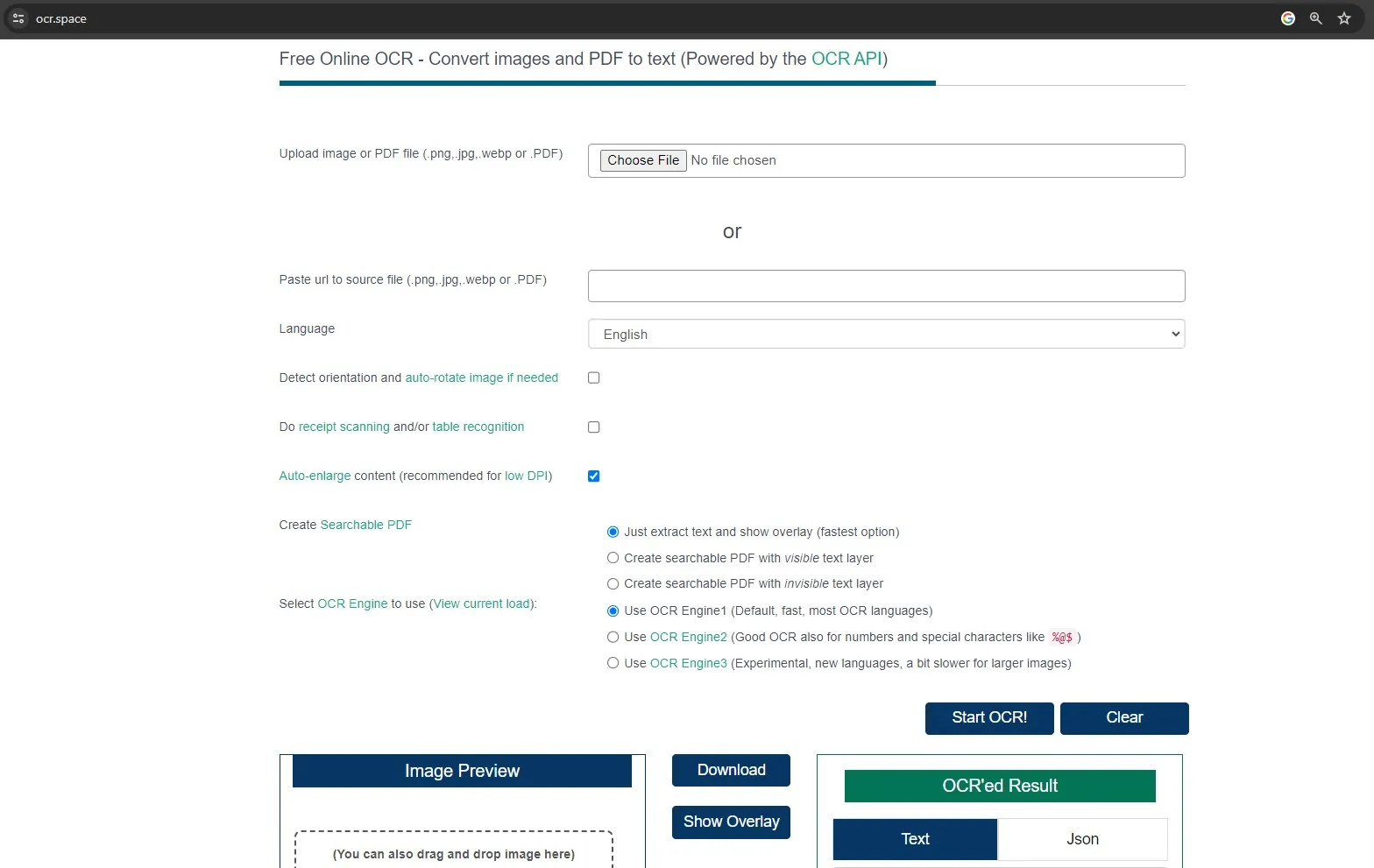Open the View current load link

482,603
